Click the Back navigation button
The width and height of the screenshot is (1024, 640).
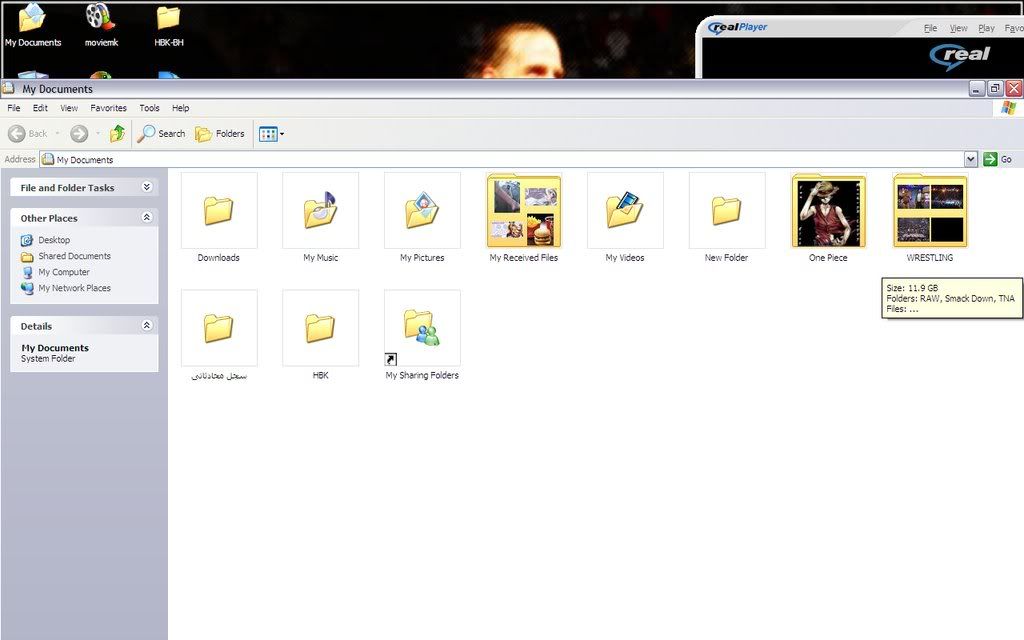27,134
